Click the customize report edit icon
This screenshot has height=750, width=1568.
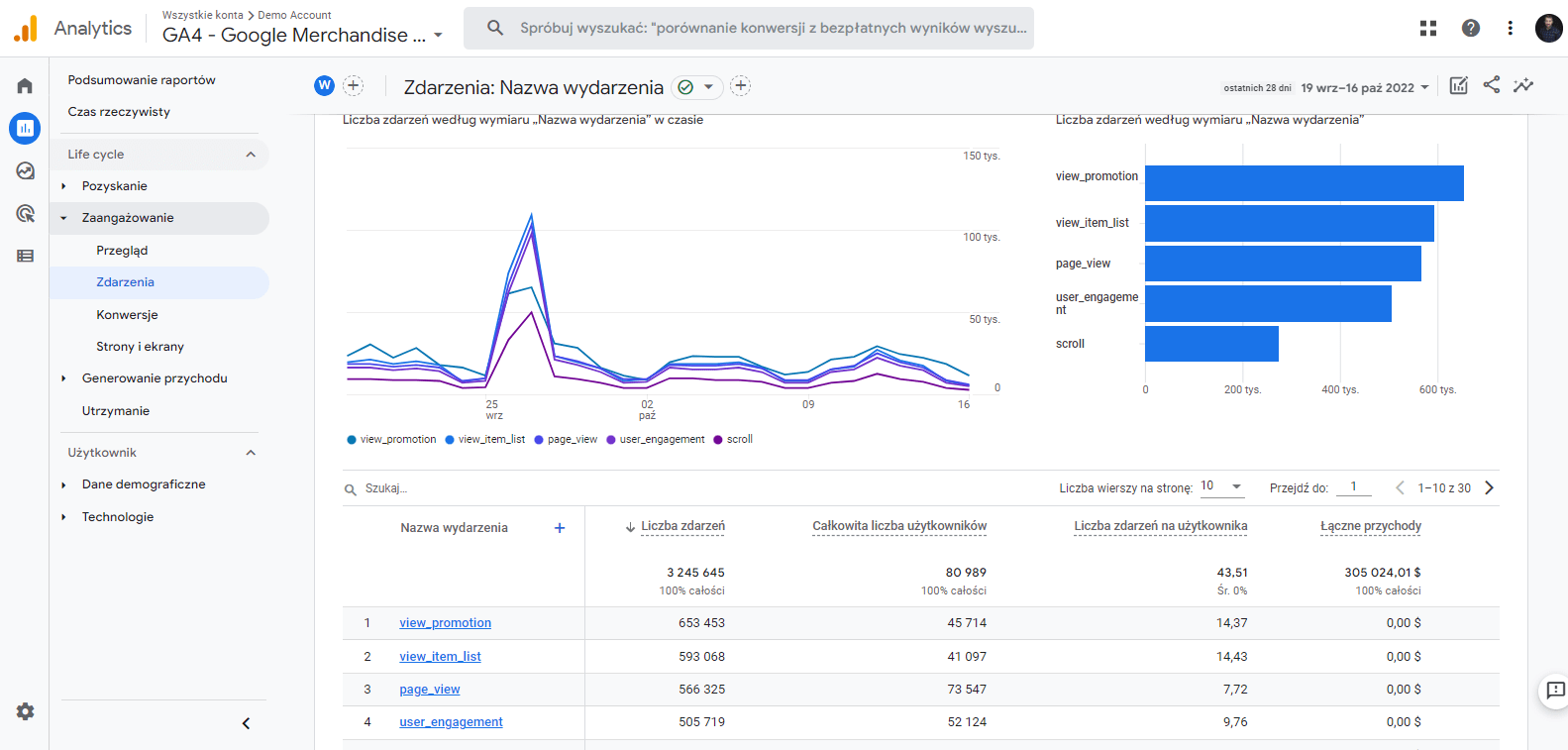pos(1458,85)
